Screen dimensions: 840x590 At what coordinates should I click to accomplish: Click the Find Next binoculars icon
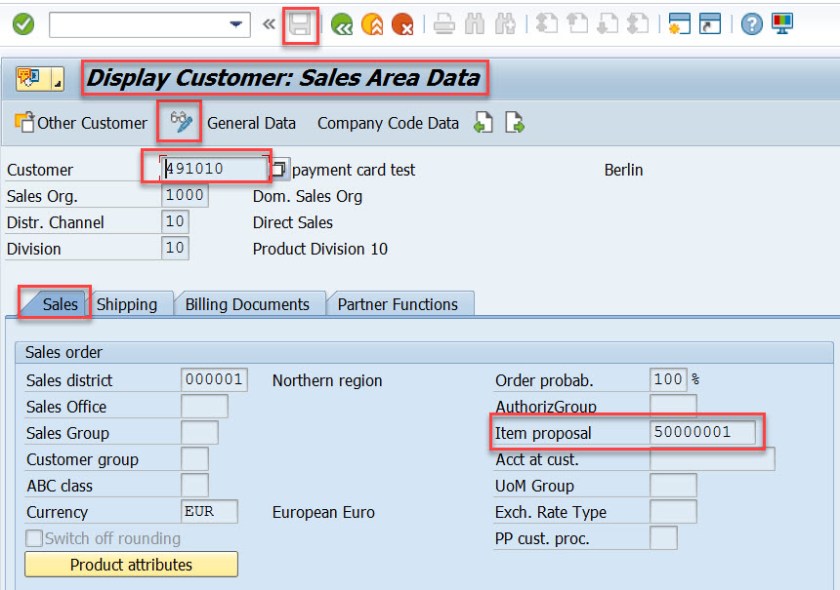pyautogui.click(x=505, y=25)
